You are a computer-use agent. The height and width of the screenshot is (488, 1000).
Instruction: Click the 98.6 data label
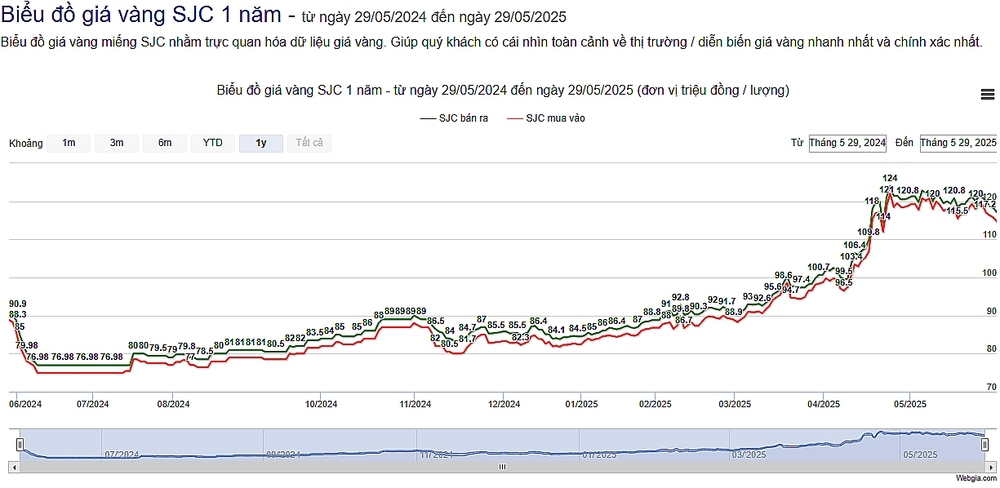click(x=783, y=275)
